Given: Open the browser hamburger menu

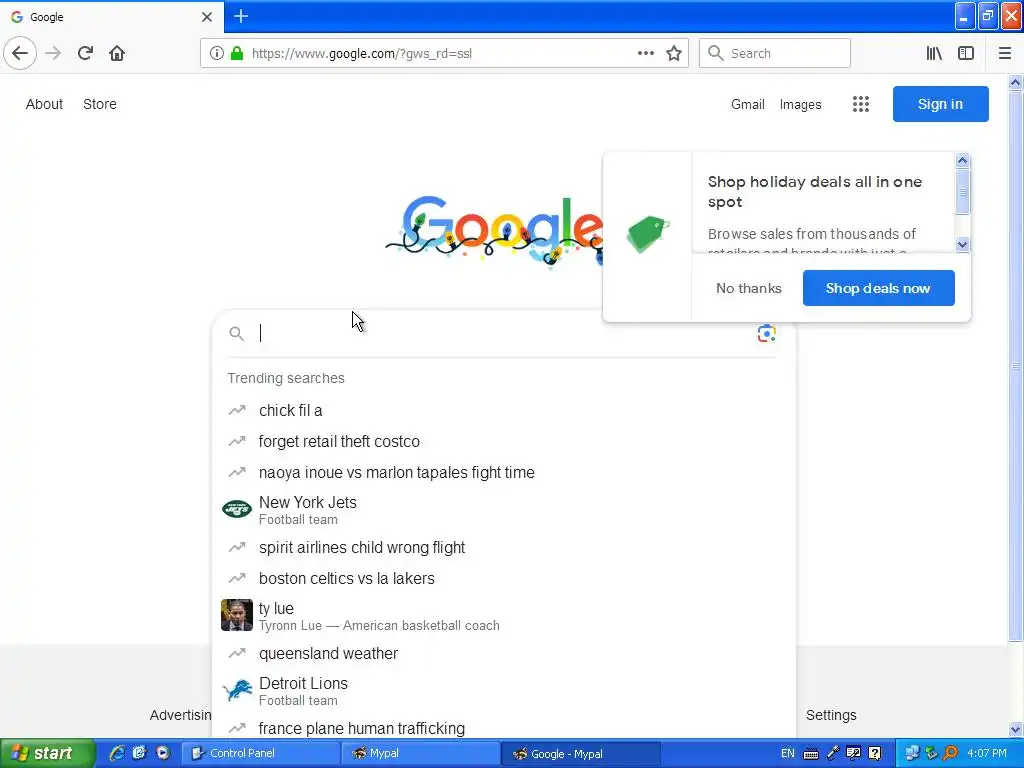Looking at the screenshot, I should pyautogui.click(x=1005, y=54).
